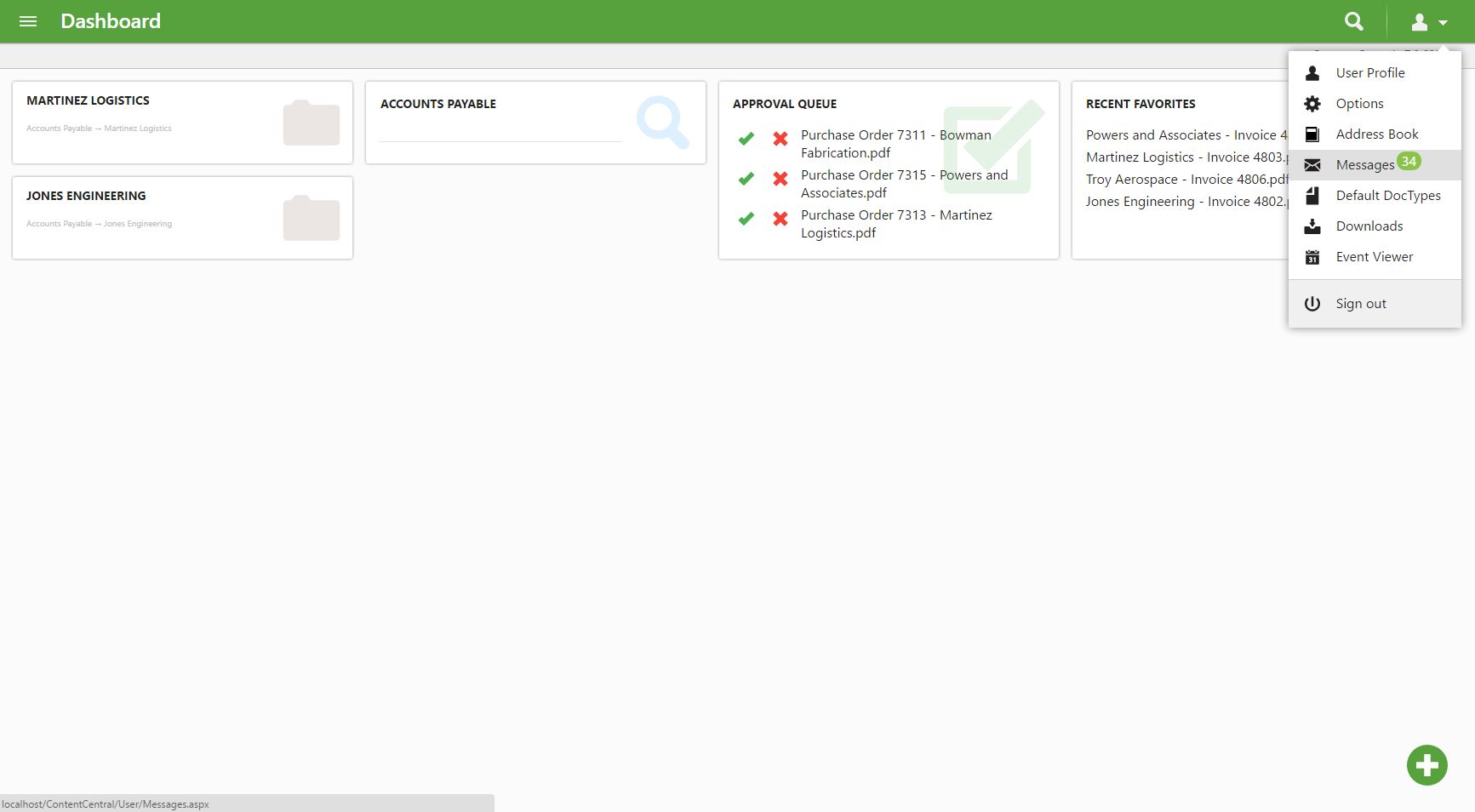Open User Profile from the menu
This screenshot has height=812, width=1475.
pos(1375,73)
